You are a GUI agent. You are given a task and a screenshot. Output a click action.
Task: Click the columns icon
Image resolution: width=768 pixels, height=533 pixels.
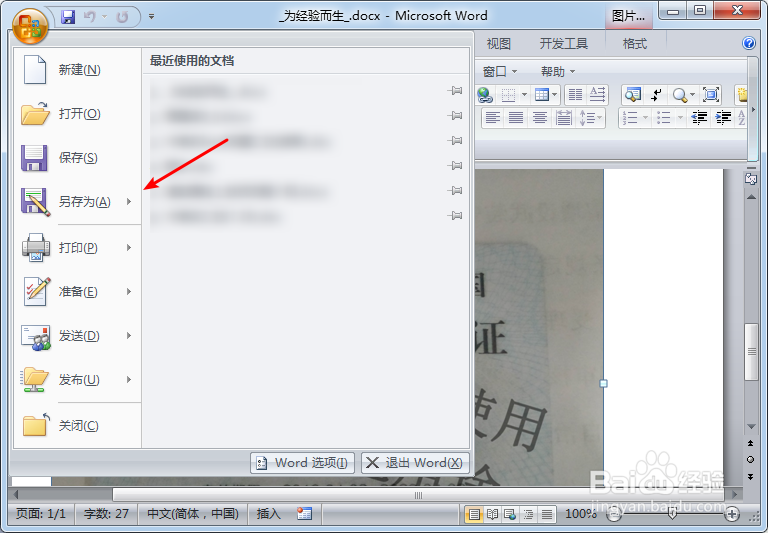coord(576,95)
